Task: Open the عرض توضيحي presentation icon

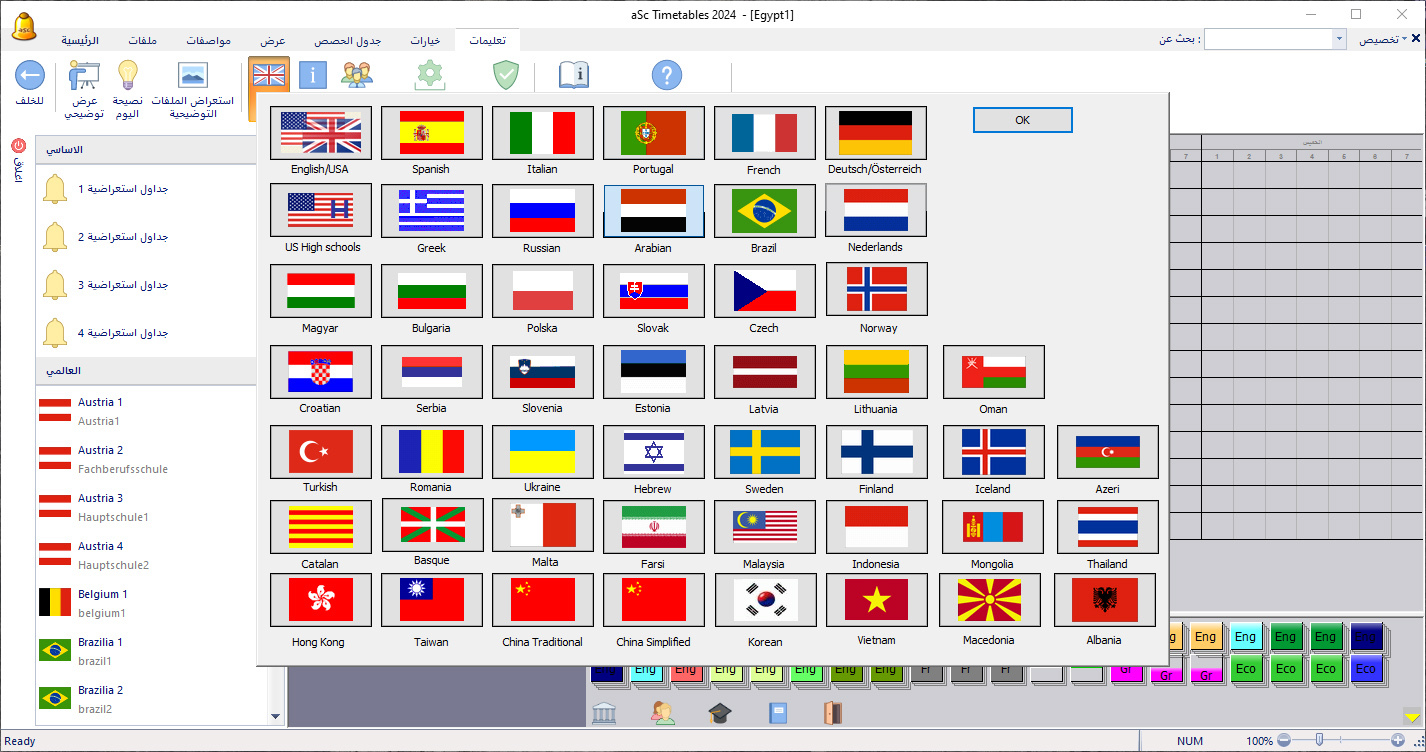Action: 84,76
